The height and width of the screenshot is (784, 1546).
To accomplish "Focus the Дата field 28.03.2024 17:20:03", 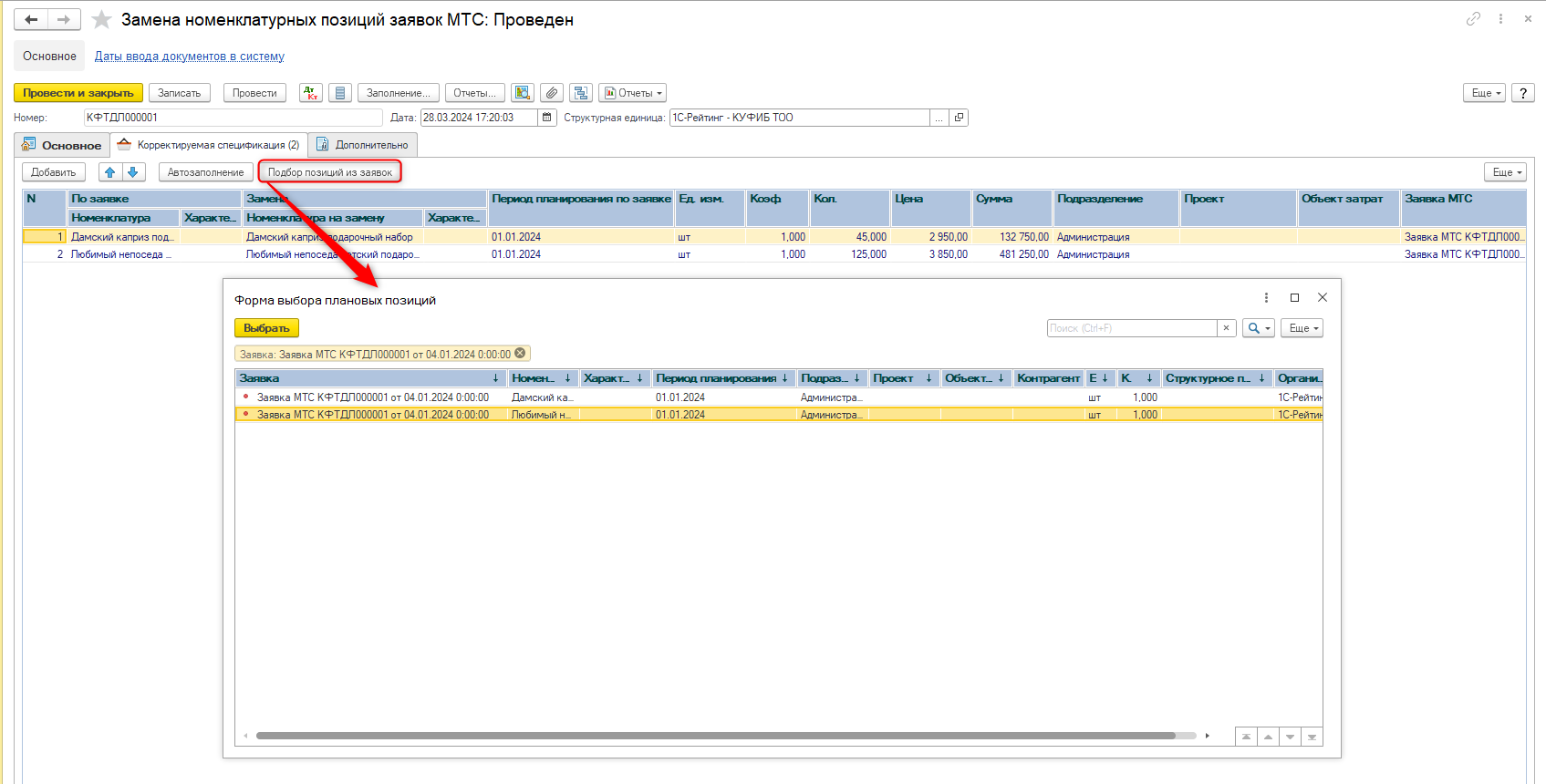I will (x=479, y=118).
